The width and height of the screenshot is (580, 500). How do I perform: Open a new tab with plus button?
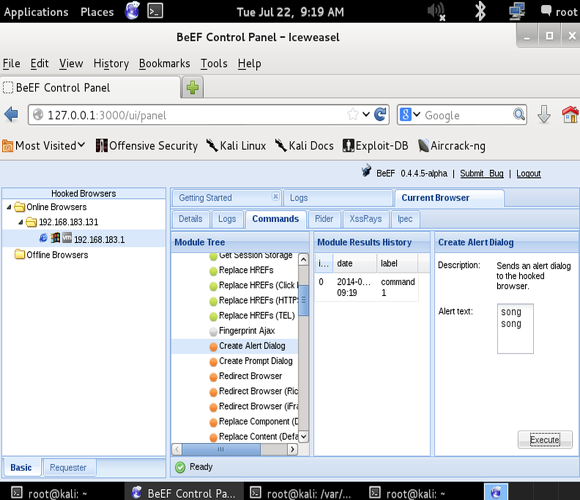tap(192, 88)
